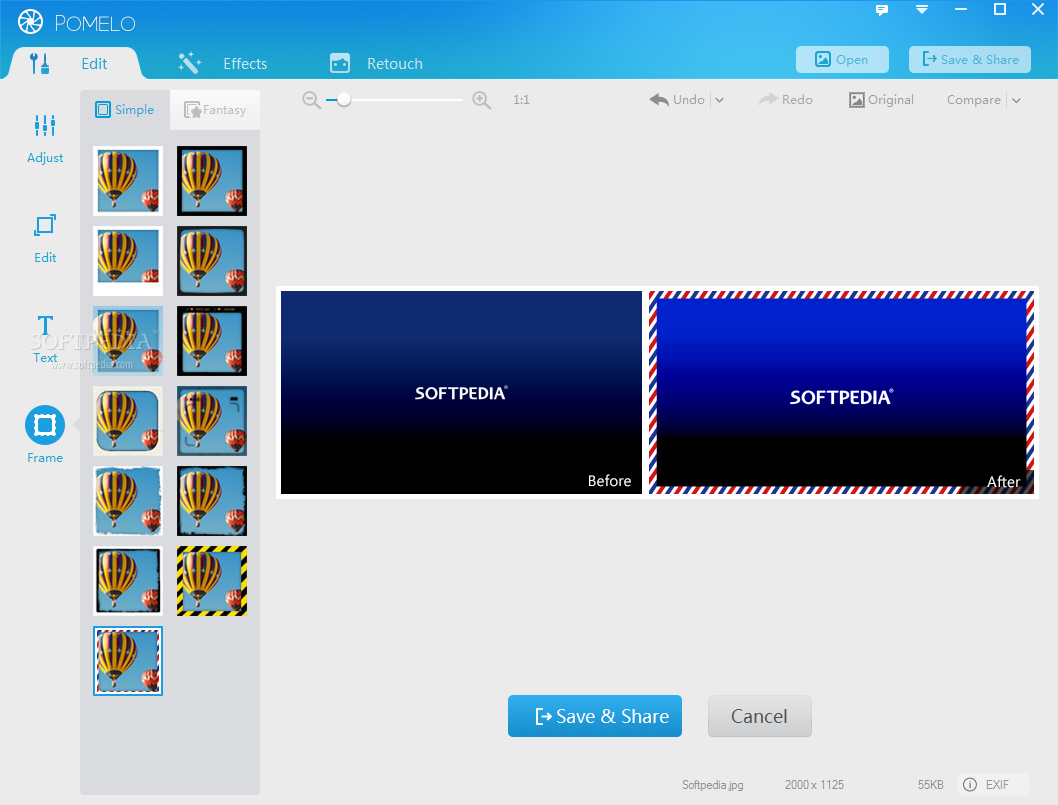Cancel the frame changes
1058x805 pixels.
(759, 716)
